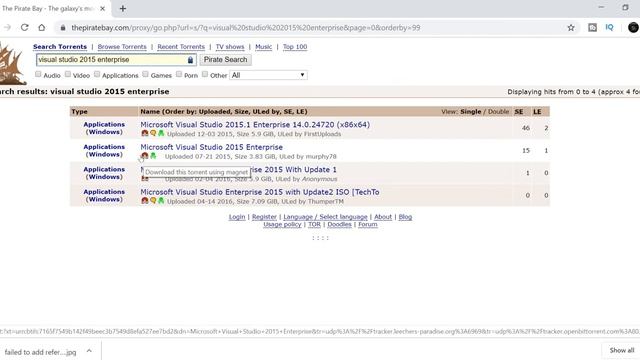Switch results view to Double
The image size is (640, 360).
498,111
